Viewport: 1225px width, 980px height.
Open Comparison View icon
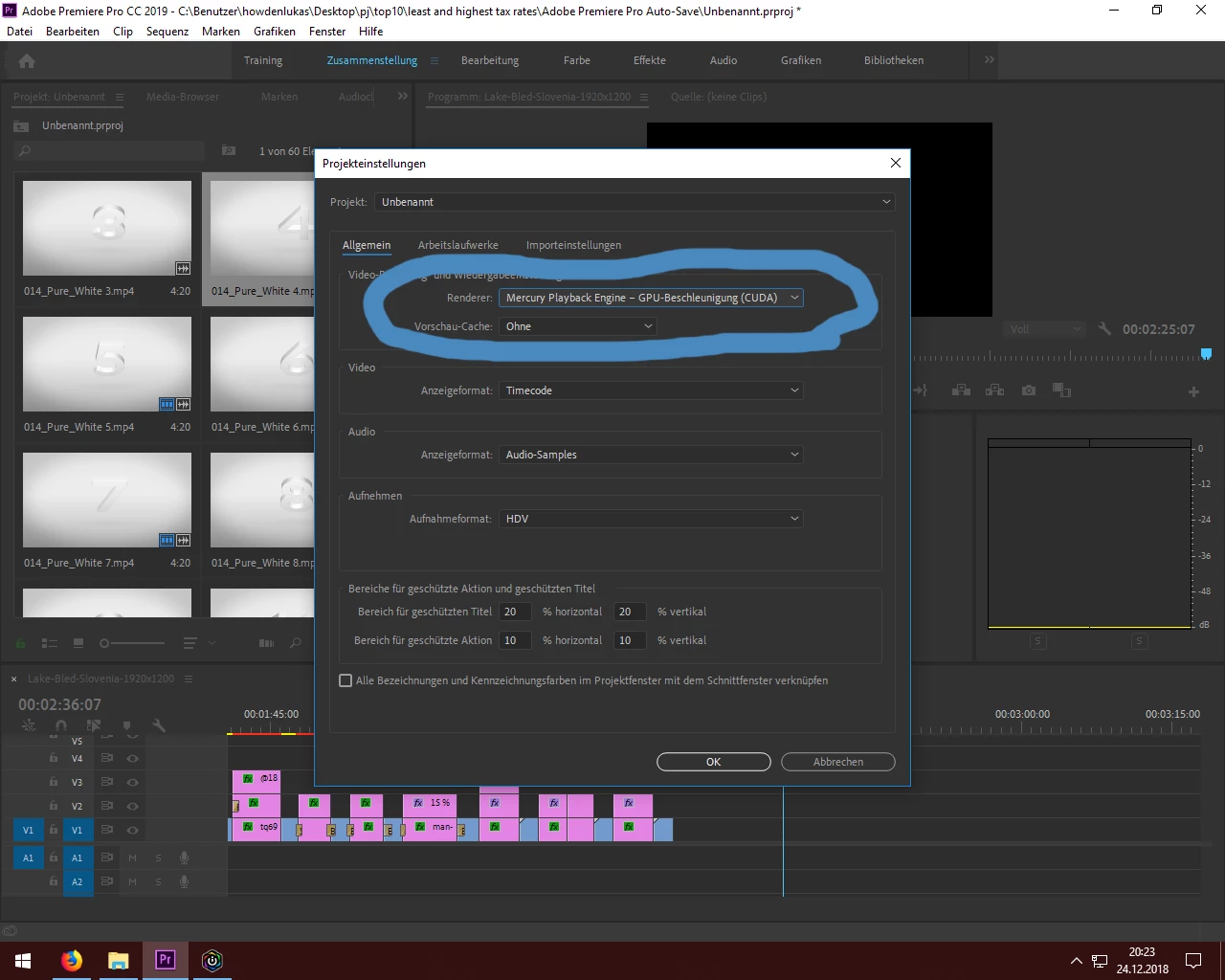(1061, 390)
